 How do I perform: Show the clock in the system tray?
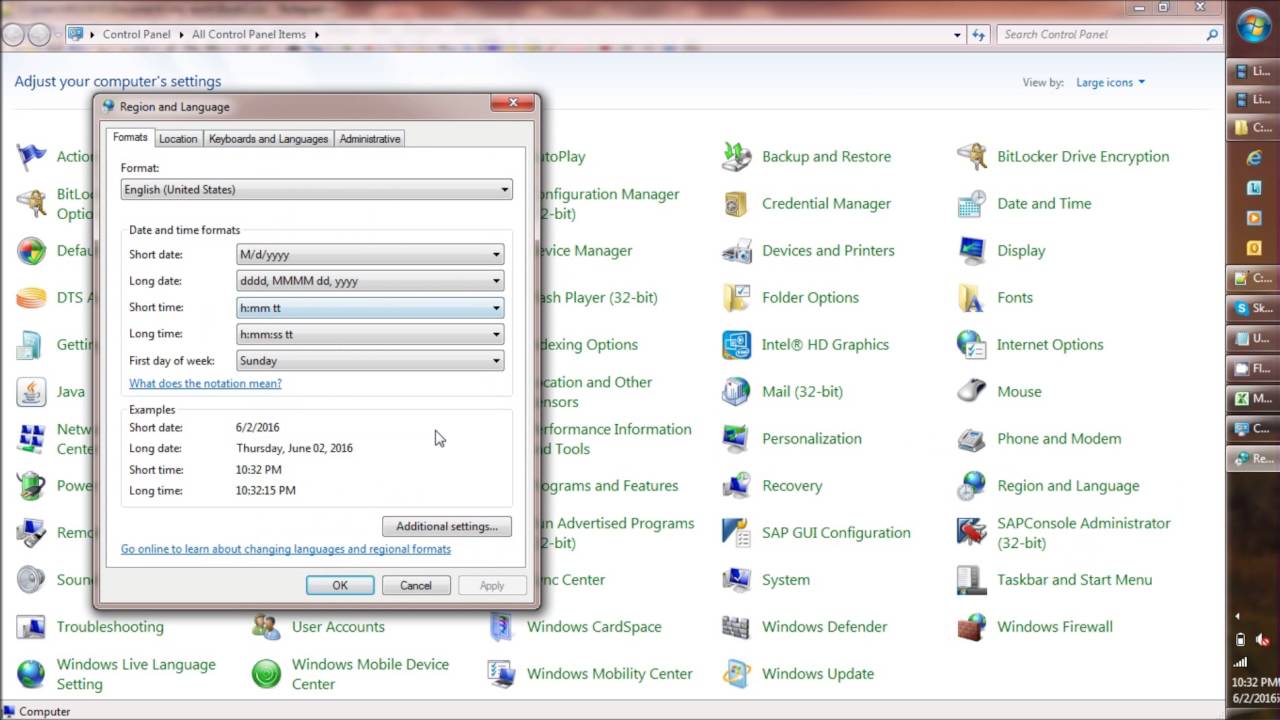coord(1255,690)
